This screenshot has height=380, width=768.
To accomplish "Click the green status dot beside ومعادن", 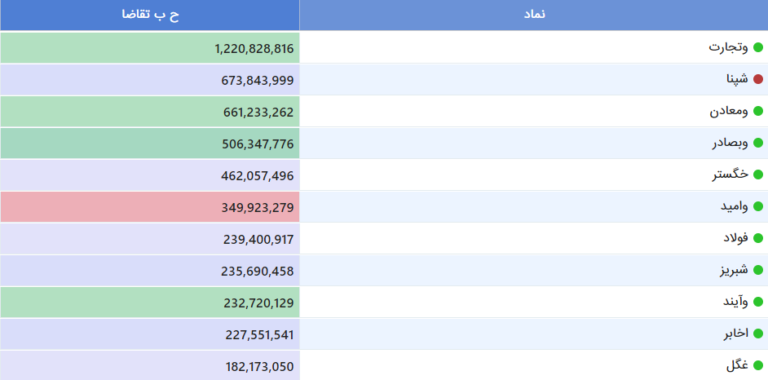I will pyautogui.click(x=758, y=111).
